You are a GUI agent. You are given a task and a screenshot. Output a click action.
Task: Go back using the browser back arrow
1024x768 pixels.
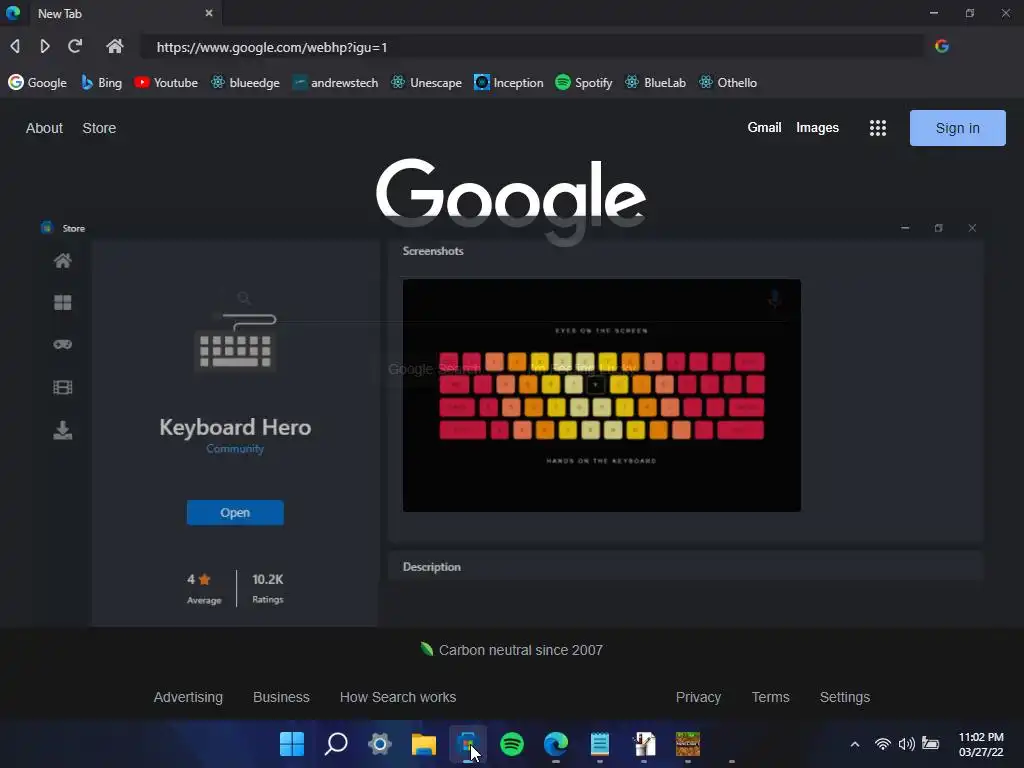click(15, 46)
